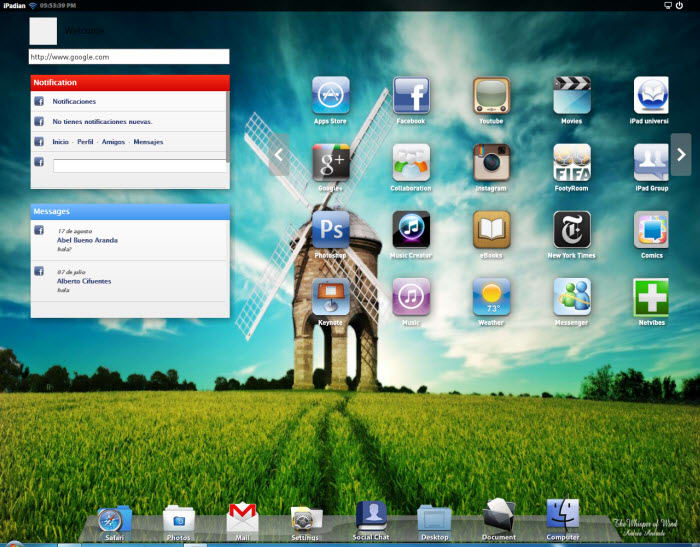Open message from Abel Bueno Aranda
This screenshot has height=547, width=700.
coord(88,240)
